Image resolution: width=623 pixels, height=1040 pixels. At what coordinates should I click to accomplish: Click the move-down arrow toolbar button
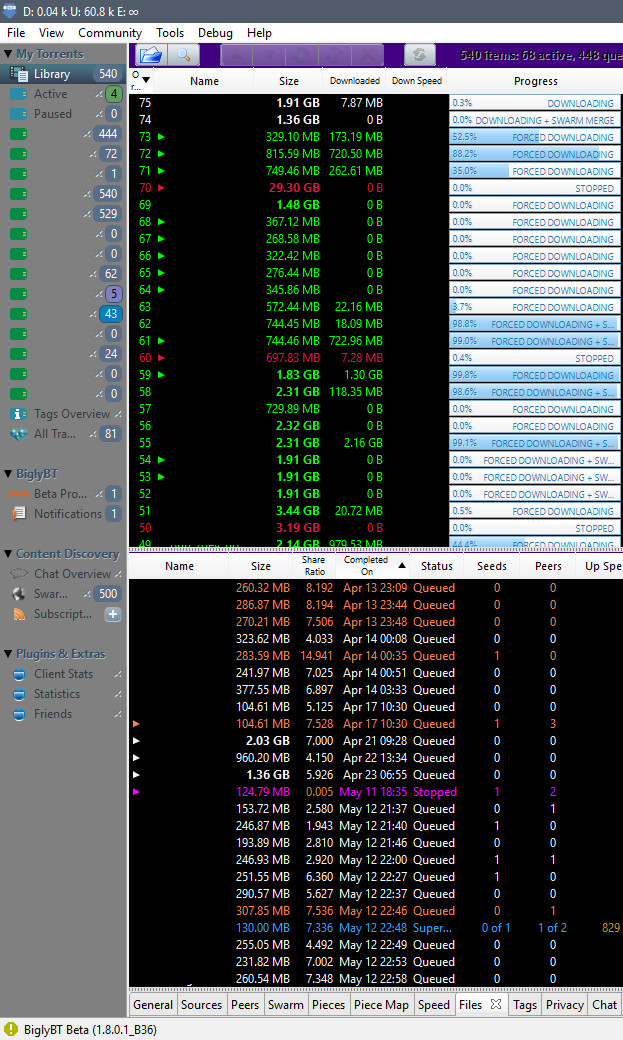[x=269, y=55]
